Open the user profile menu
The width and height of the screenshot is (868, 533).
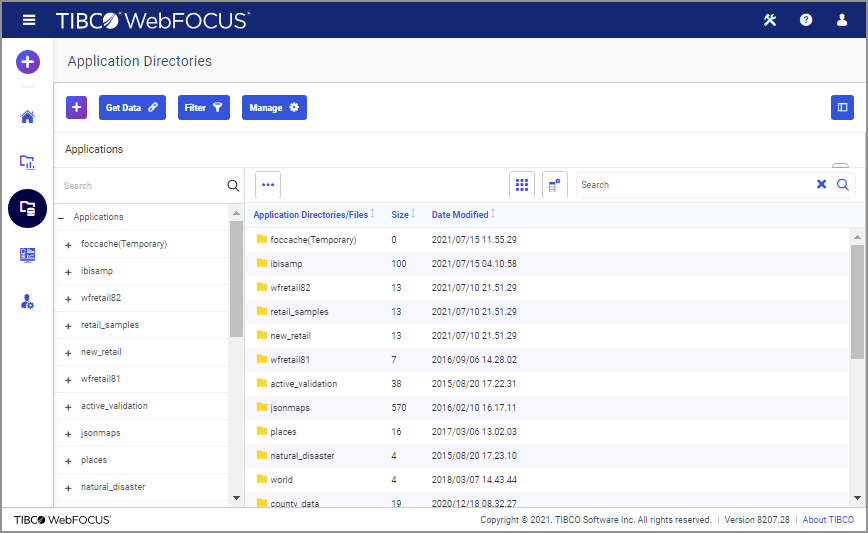tap(842, 20)
